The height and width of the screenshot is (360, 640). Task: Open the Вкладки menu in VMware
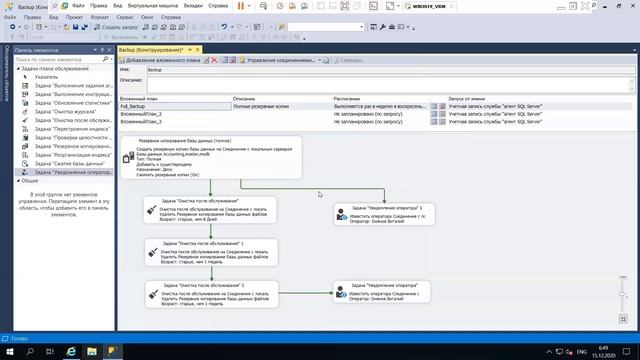tap(193, 6)
